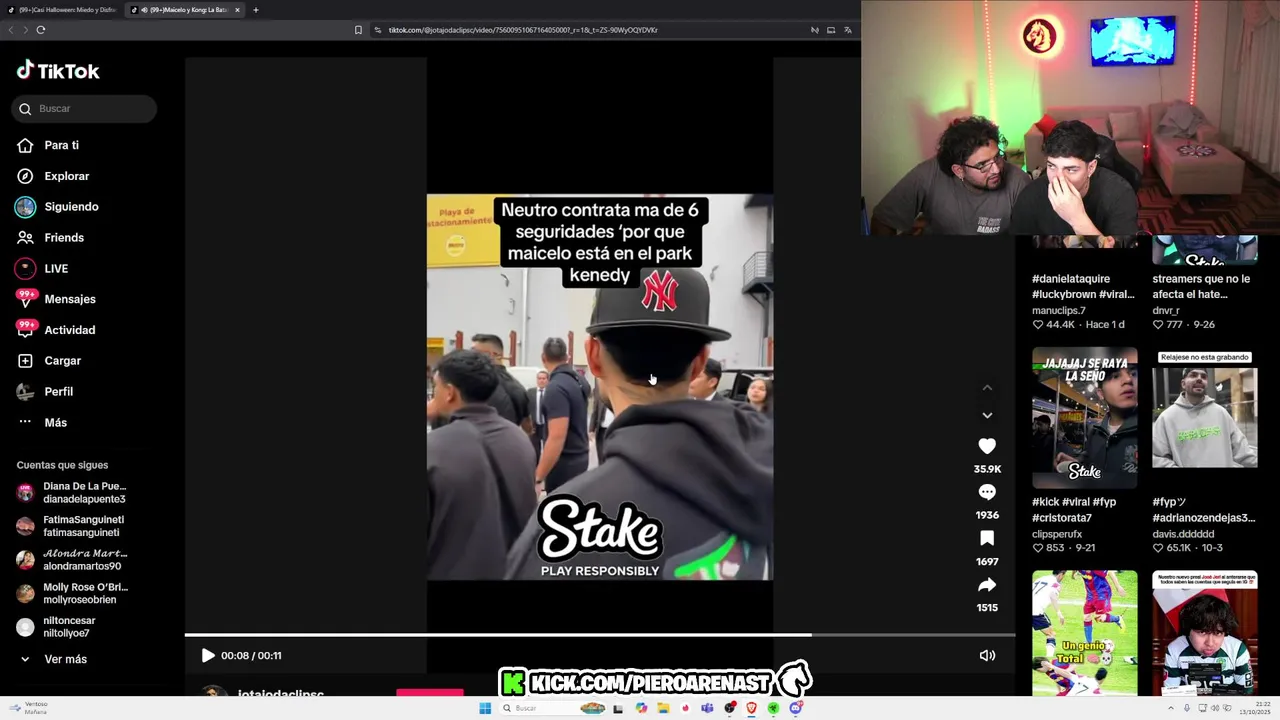1280x720 pixels.
Task: Share the video with arrow icon
Action: pyautogui.click(x=987, y=585)
